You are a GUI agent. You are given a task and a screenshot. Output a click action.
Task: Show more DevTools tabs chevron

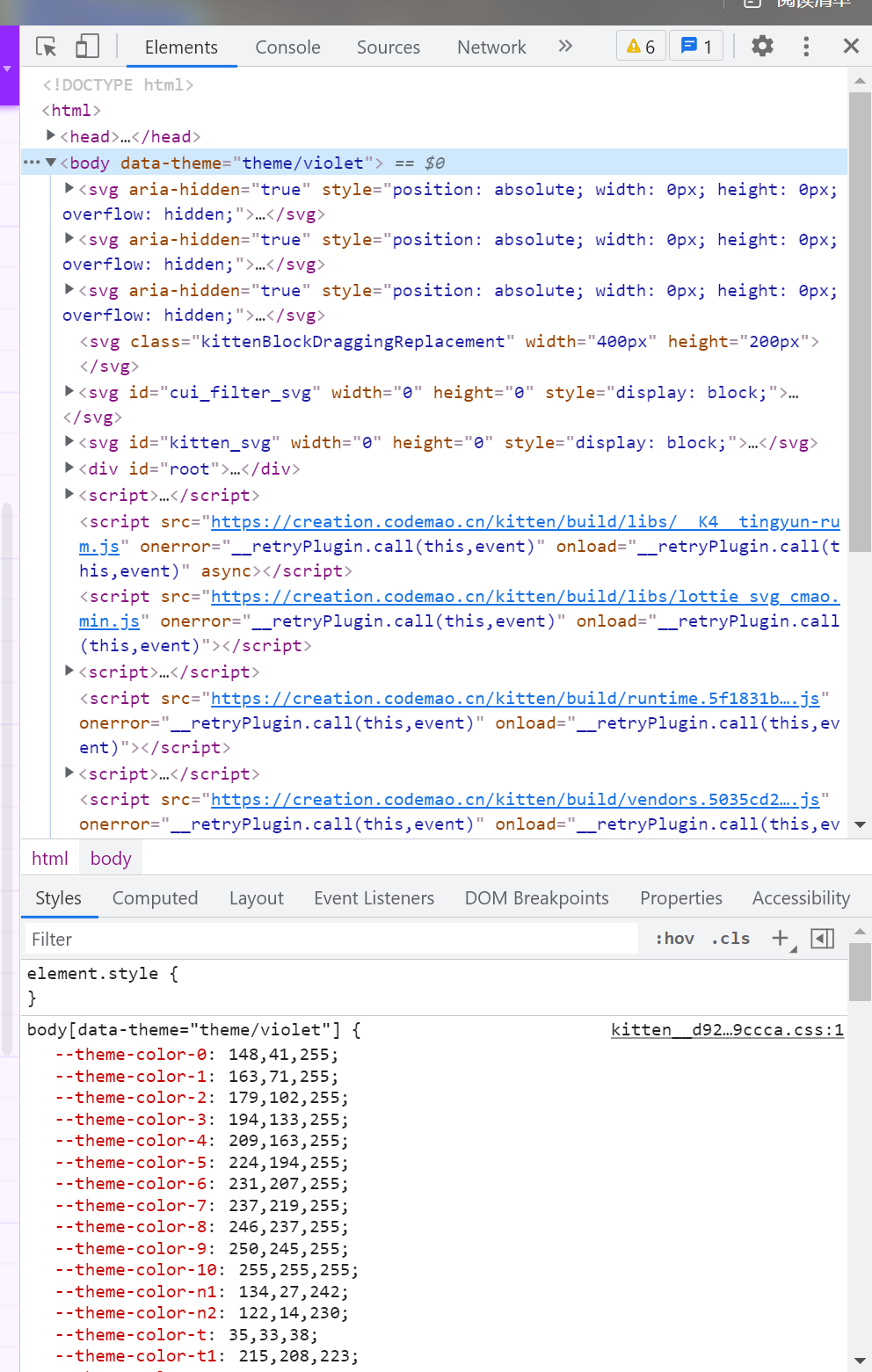click(565, 46)
